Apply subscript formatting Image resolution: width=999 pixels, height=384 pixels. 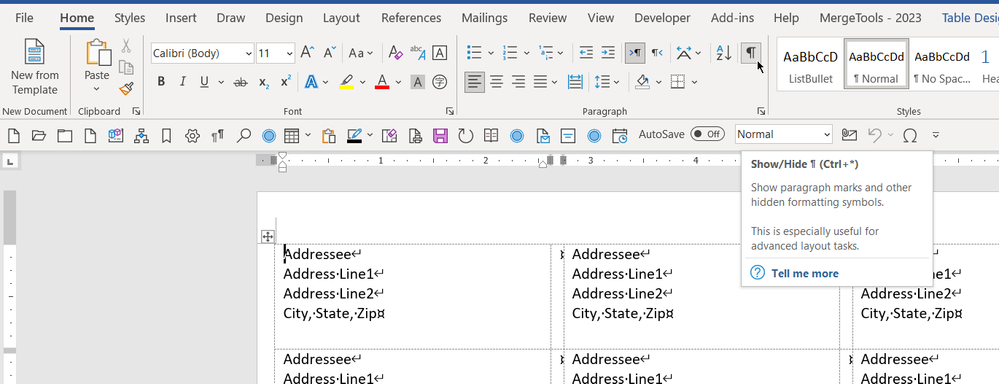(264, 82)
